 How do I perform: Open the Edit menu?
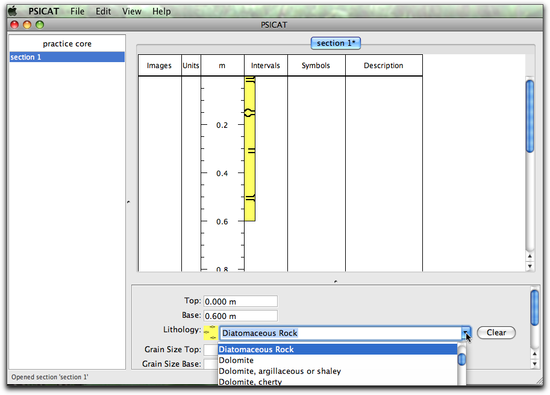point(103,11)
